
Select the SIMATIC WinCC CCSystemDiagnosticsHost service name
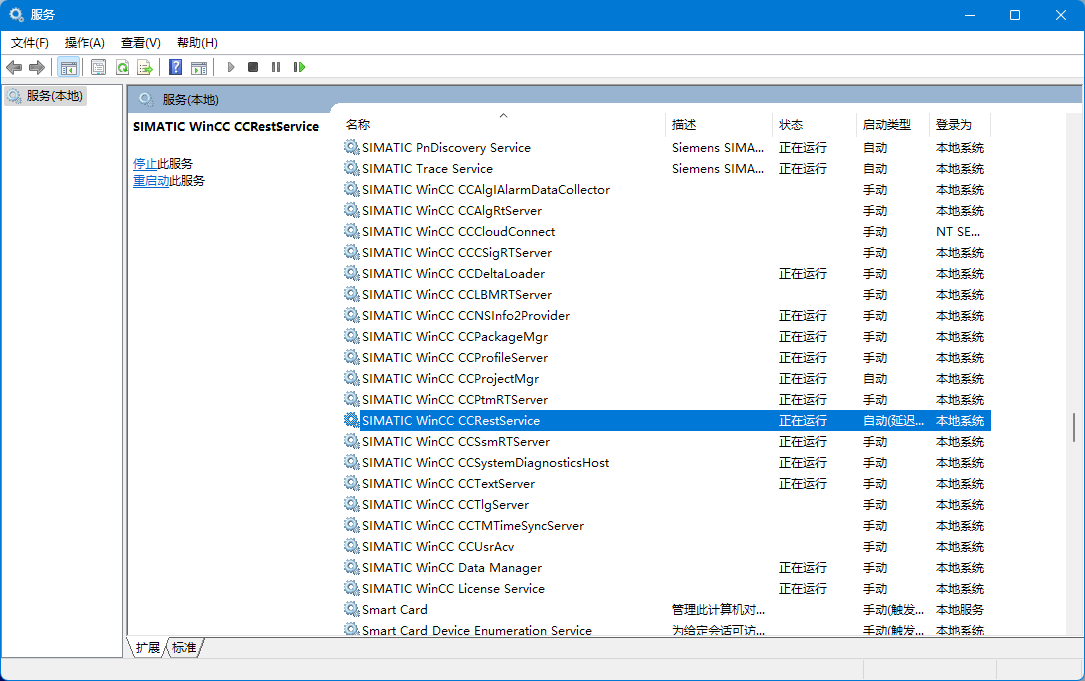[x=486, y=462]
